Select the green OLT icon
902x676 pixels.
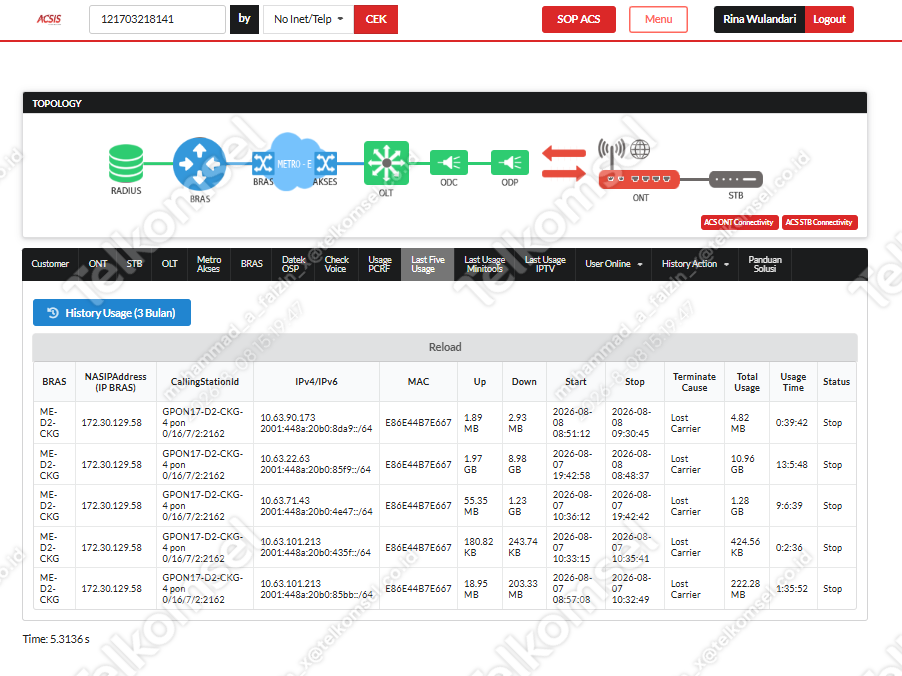(x=387, y=163)
